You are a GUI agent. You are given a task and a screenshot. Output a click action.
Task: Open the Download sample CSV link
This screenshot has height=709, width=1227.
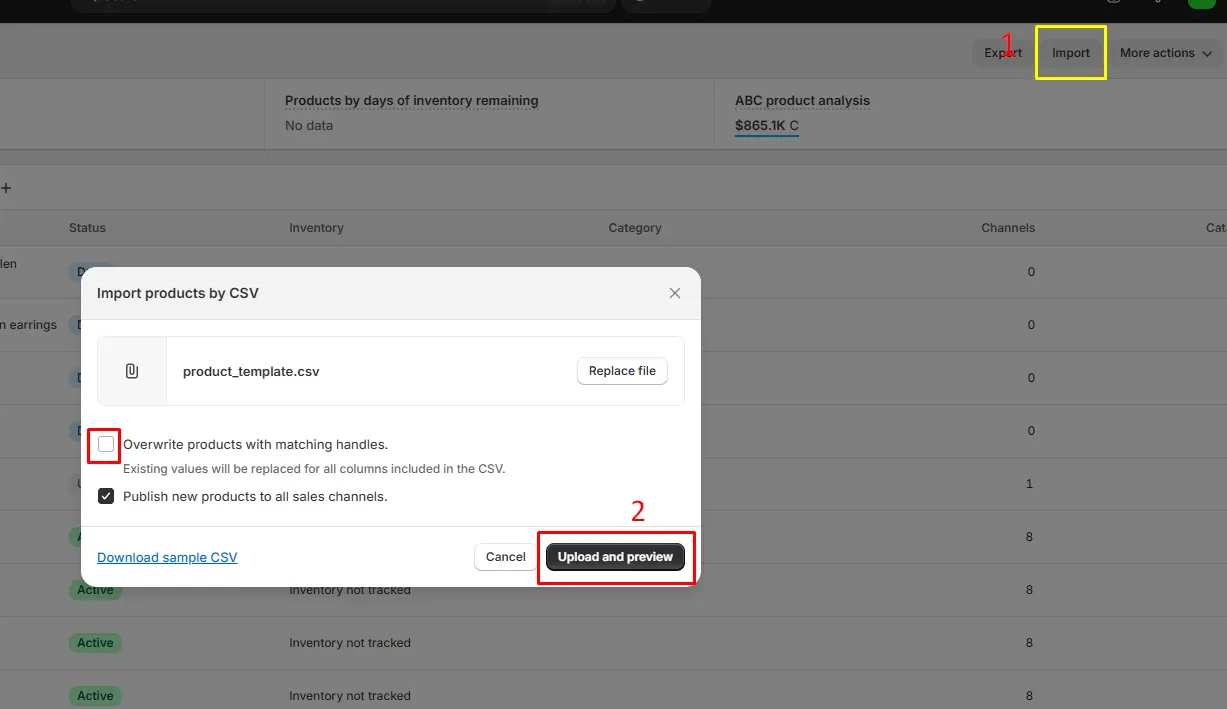coord(167,557)
